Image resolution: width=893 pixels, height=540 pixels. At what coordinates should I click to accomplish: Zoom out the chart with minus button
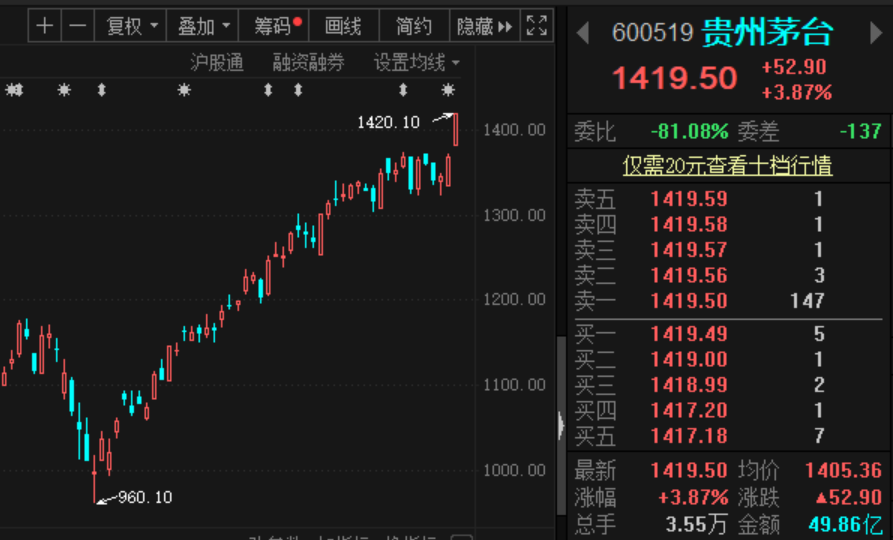[77, 26]
